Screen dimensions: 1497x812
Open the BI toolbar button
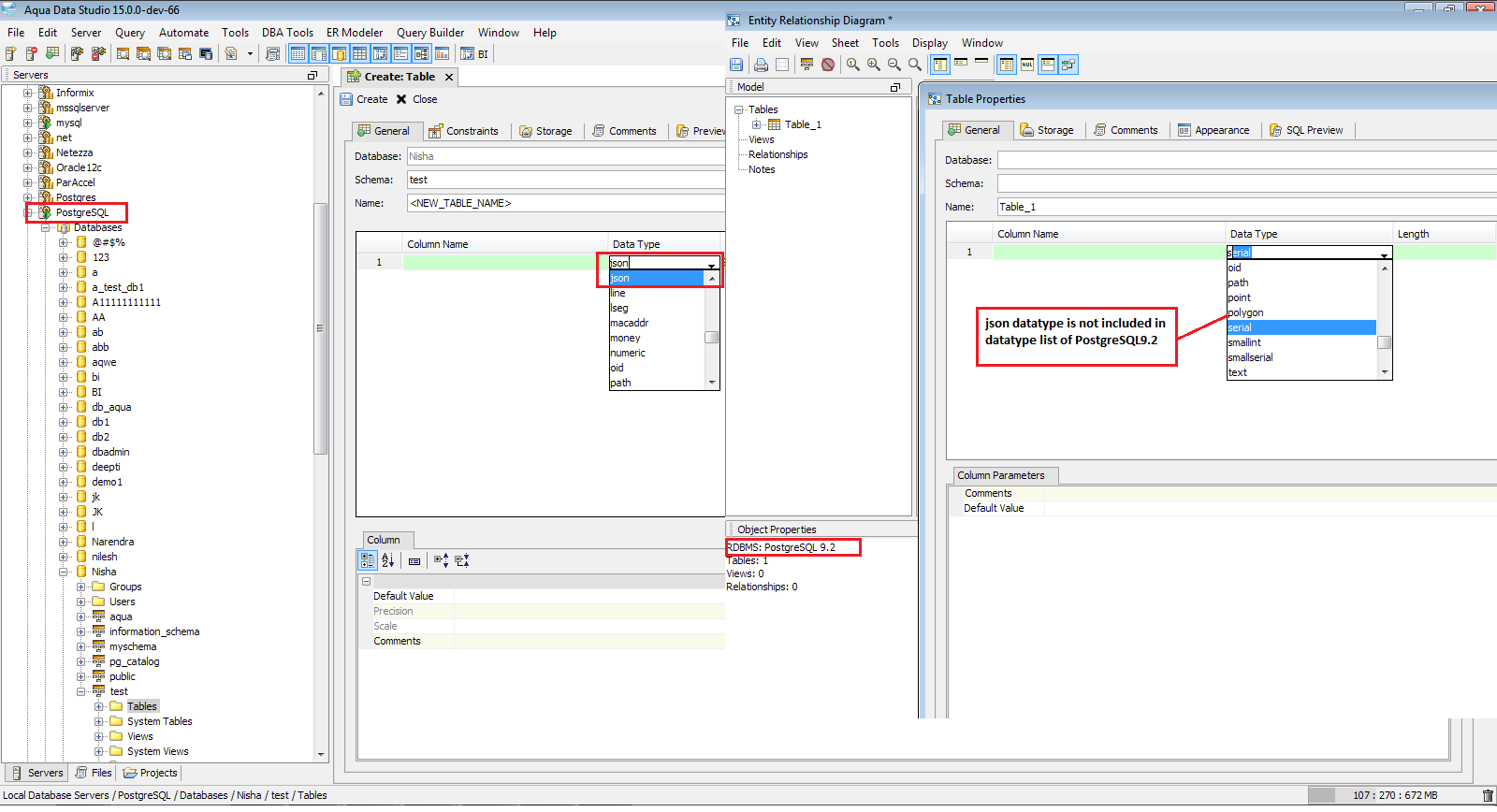click(x=474, y=54)
